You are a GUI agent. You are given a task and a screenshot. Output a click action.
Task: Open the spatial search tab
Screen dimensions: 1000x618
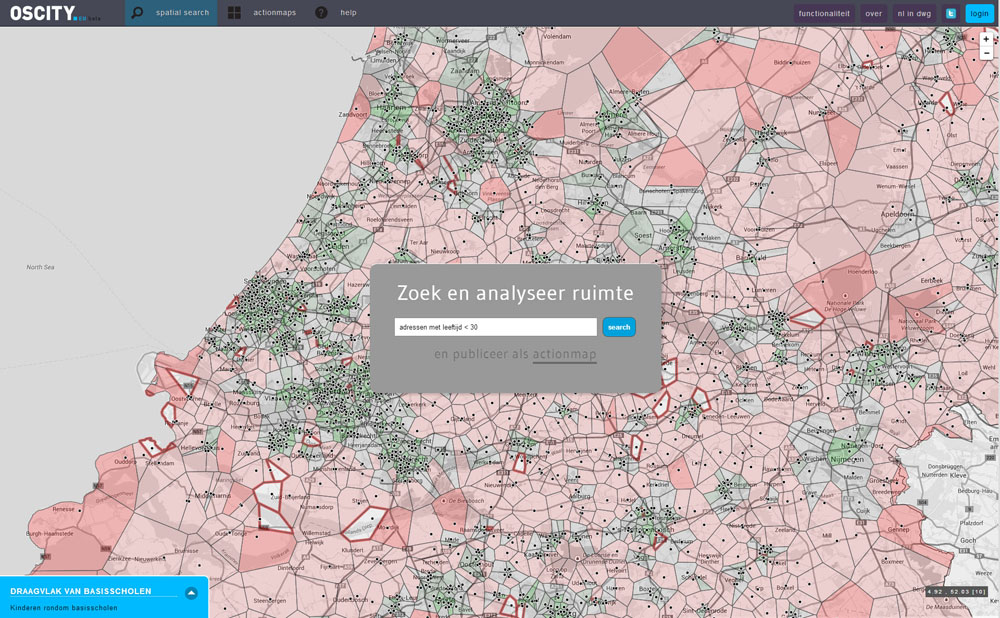tap(171, 13)
